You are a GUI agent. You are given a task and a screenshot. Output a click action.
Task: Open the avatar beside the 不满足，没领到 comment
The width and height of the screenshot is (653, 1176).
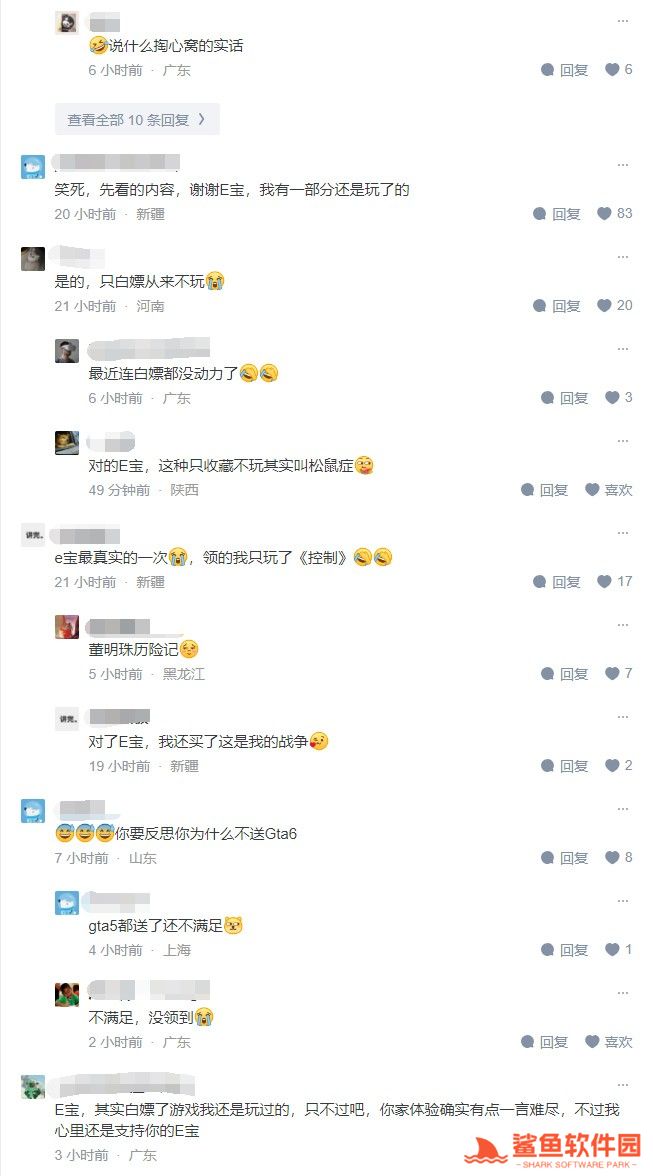67,994
